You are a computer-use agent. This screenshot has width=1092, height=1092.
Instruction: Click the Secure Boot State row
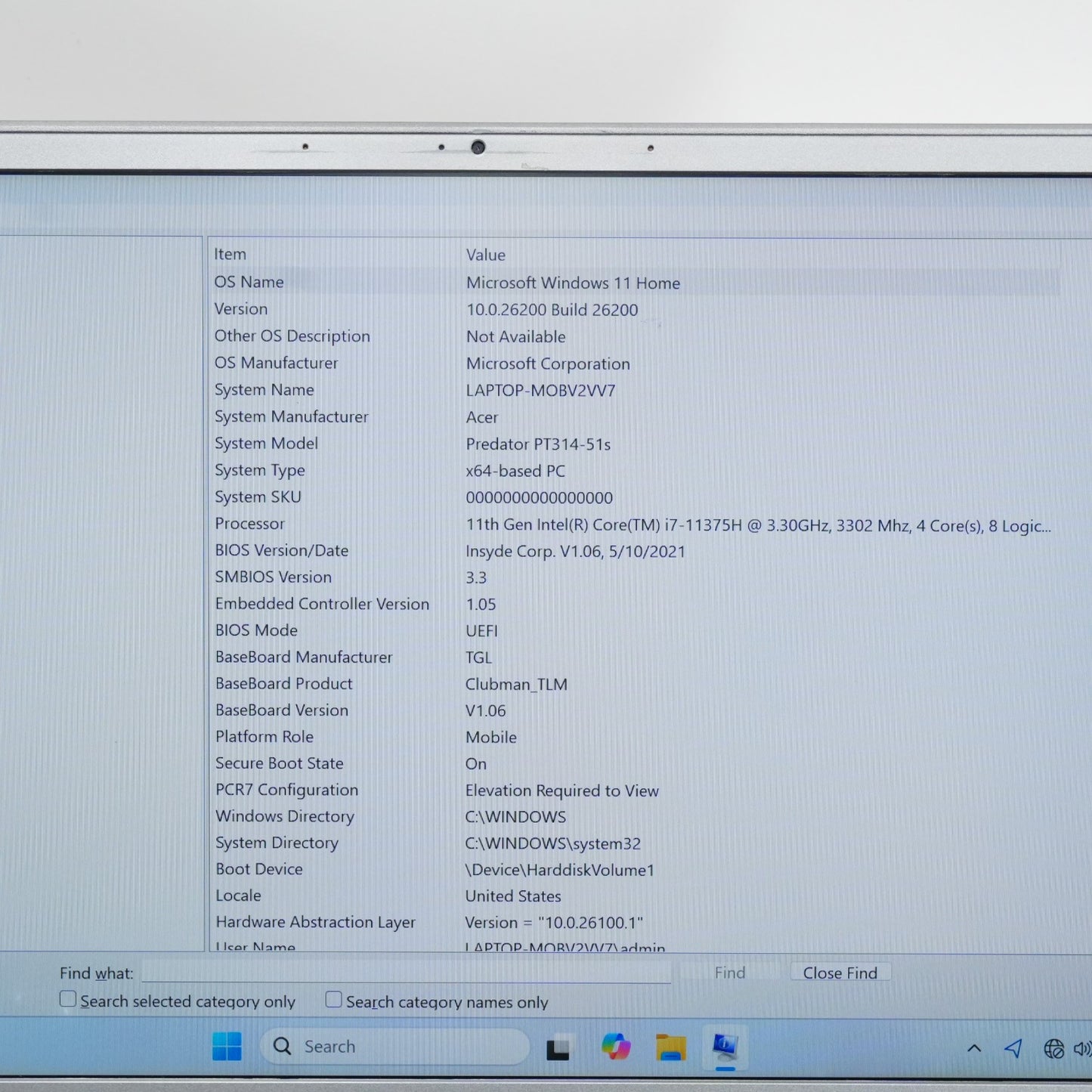(635, 763)
